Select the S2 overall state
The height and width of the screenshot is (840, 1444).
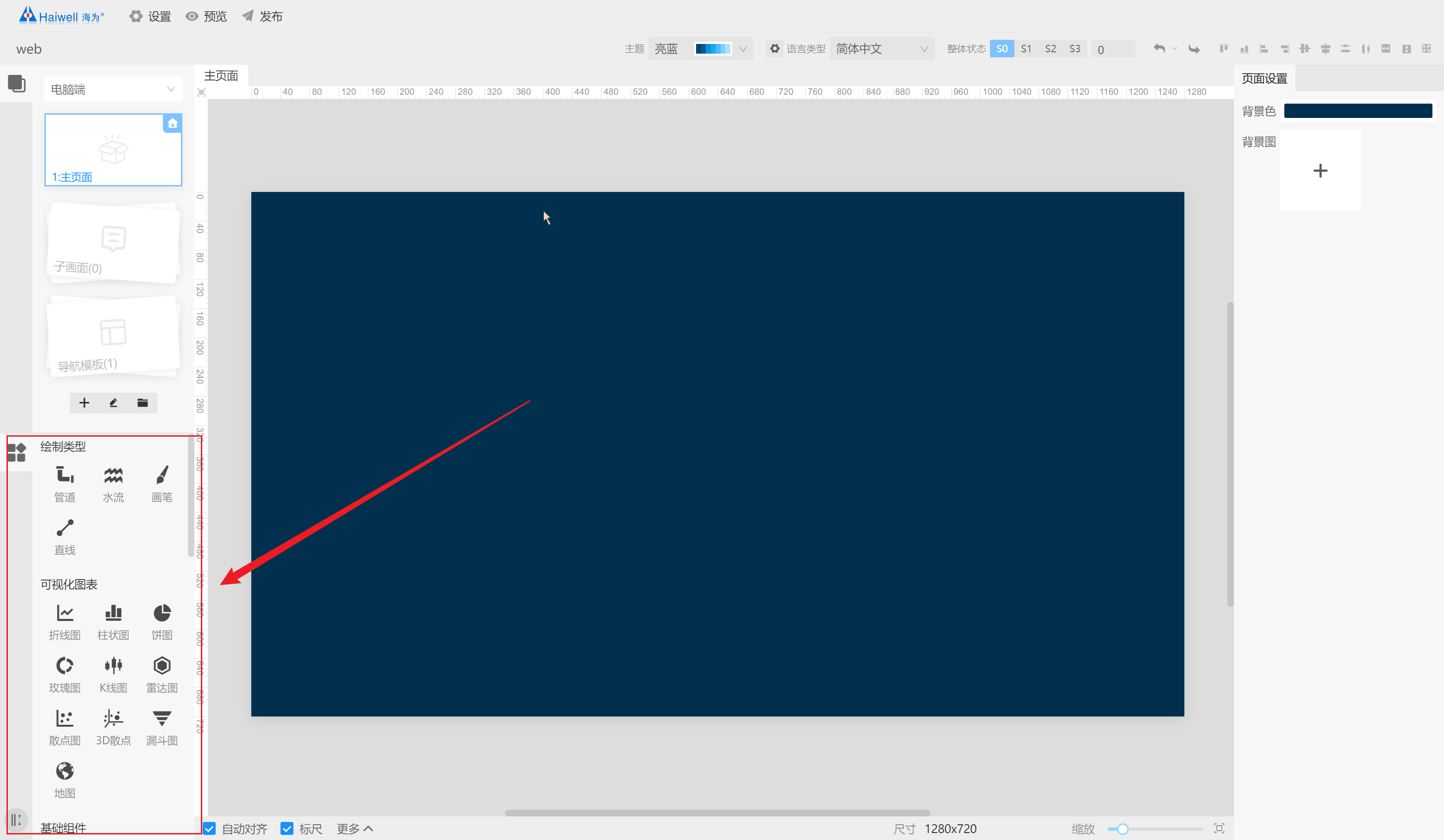pos(1050,49)
